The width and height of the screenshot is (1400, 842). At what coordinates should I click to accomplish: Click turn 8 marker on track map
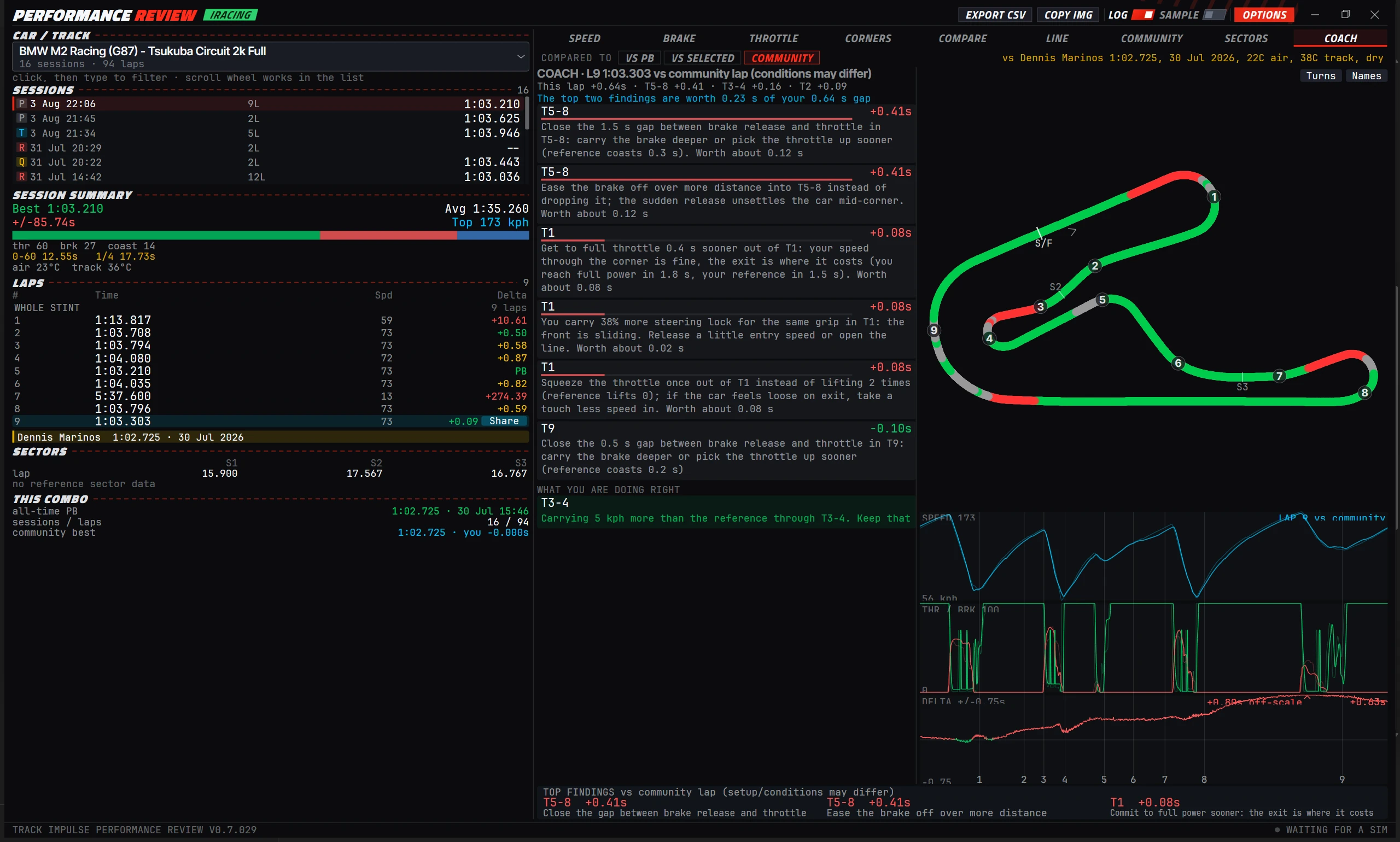(1364, 393)
